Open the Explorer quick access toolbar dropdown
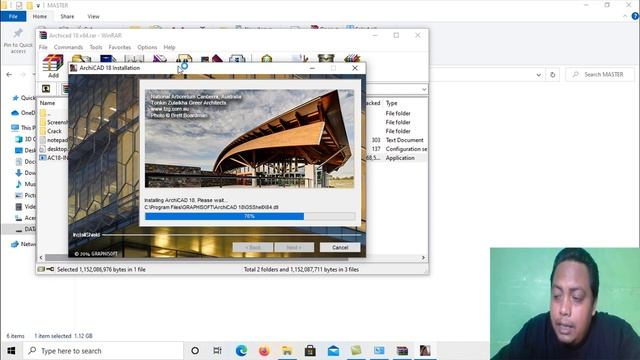This screenshot has height=360, width=640. click(38, 5)
